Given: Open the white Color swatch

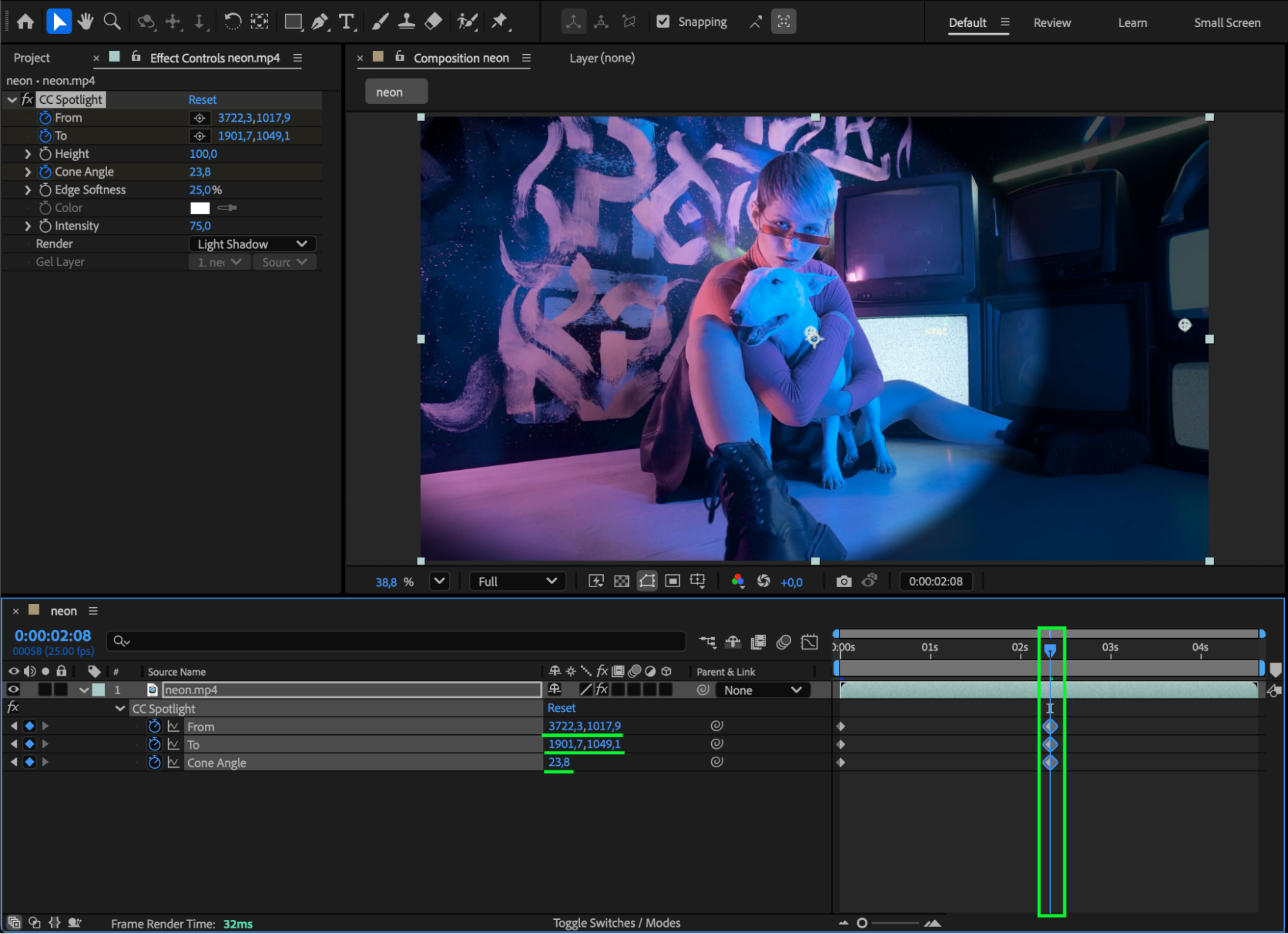Looking at the screenshot, I should tap(200, 208).
